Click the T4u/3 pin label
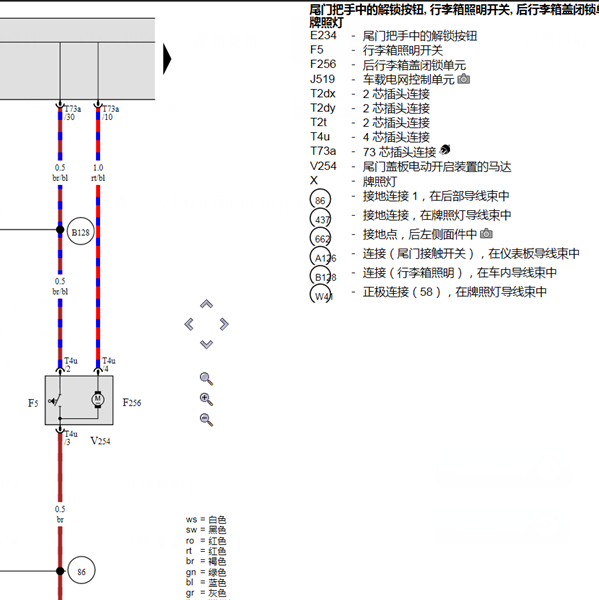 tap(70, 438)
